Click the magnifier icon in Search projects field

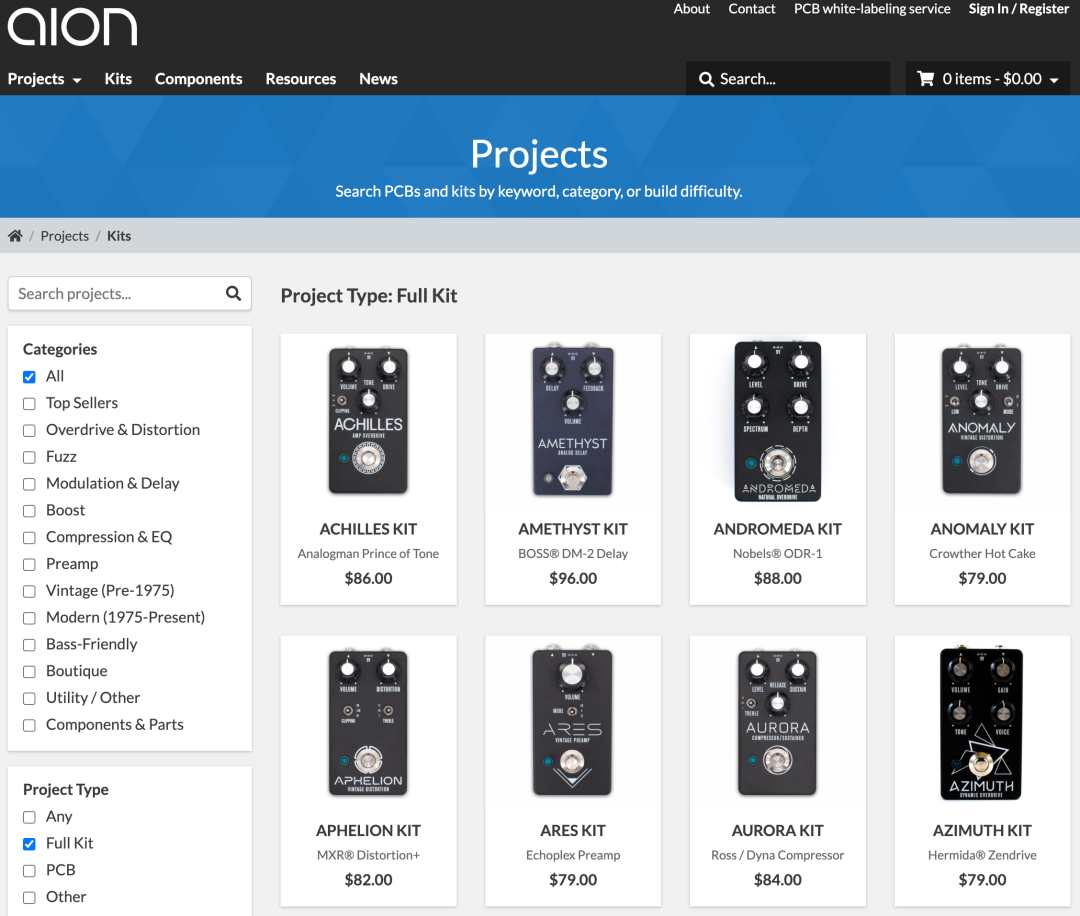point(233,293)
